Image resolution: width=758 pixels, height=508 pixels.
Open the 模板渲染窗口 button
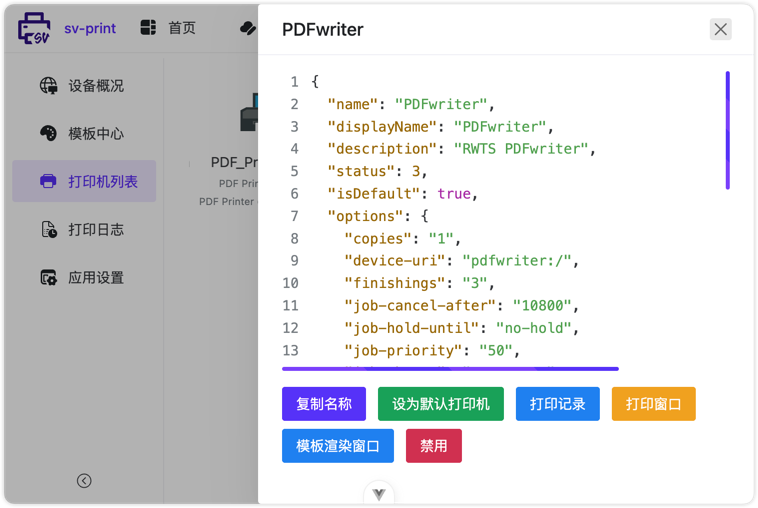(x=337, y=446)
